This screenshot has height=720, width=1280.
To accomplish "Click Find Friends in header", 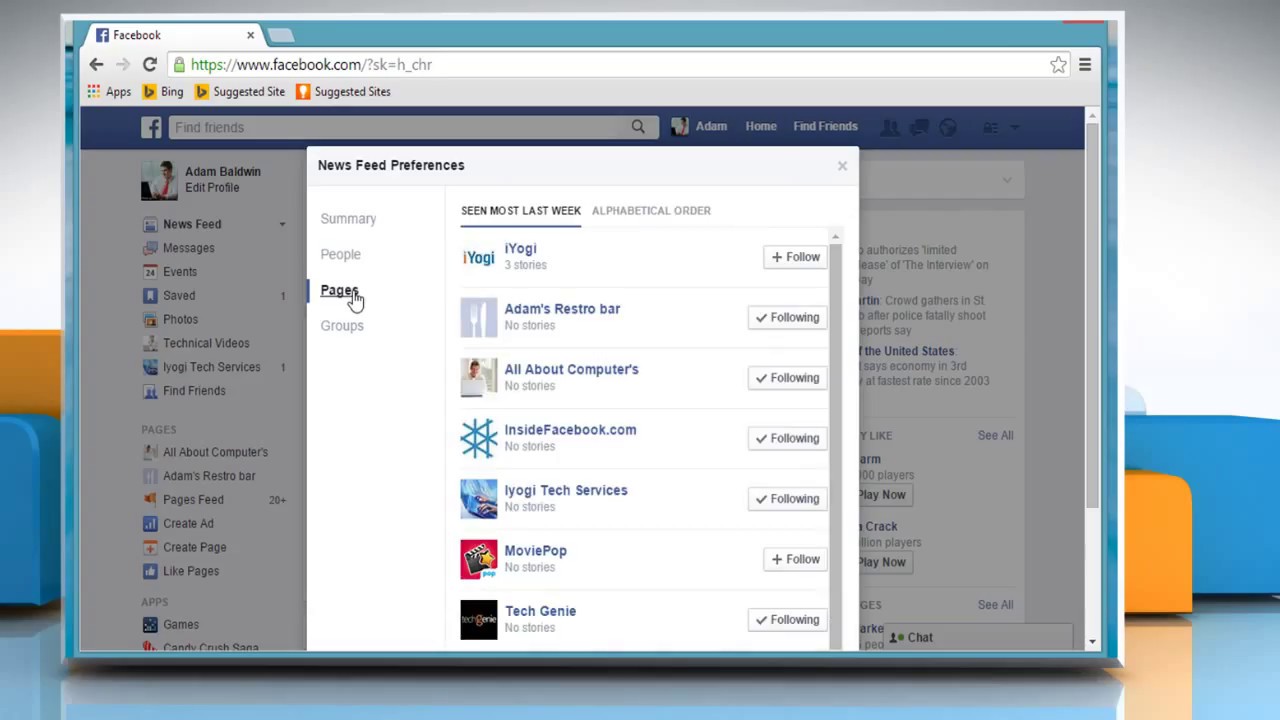I will pos(825,127).
